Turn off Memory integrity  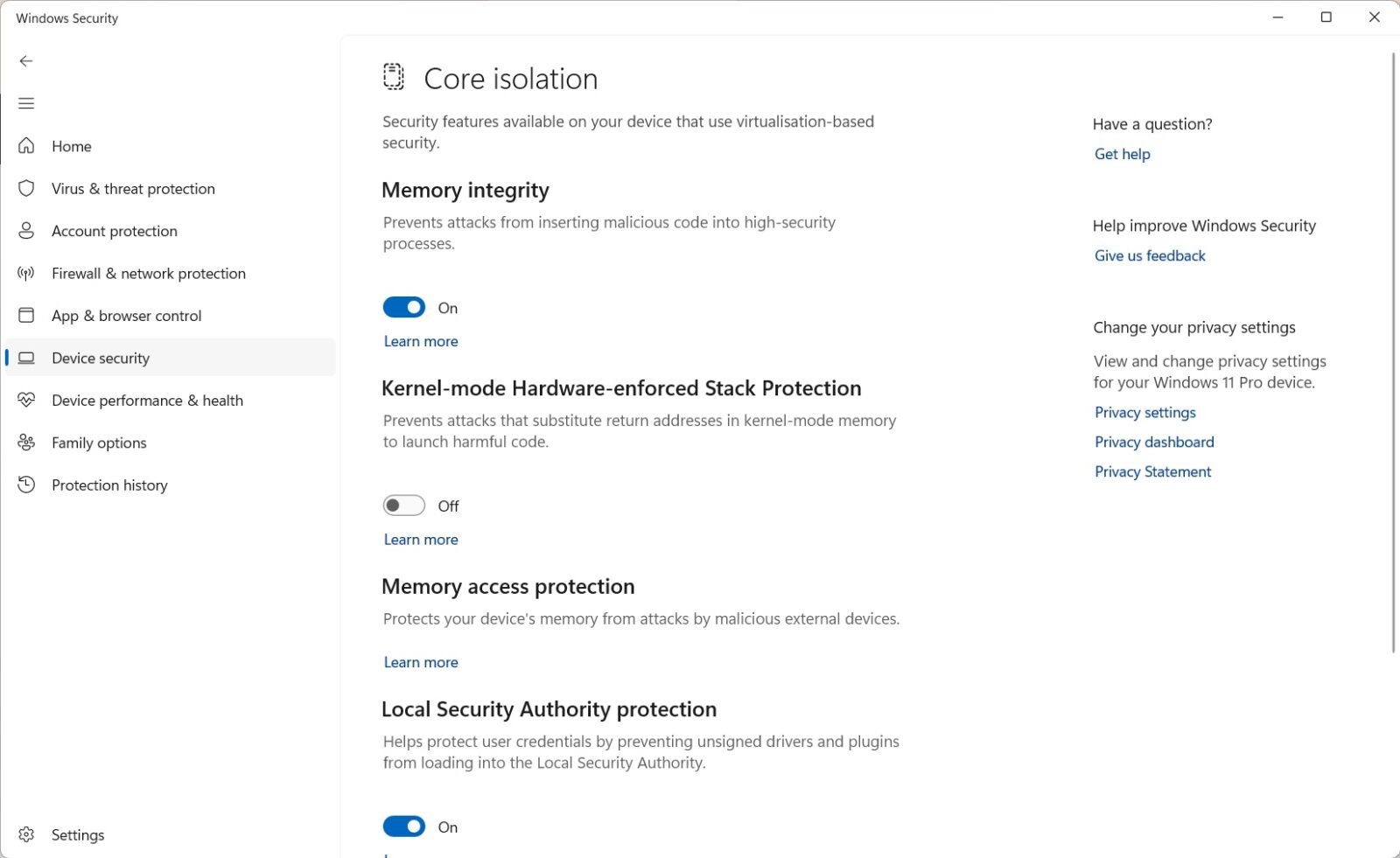coord(403,307)
